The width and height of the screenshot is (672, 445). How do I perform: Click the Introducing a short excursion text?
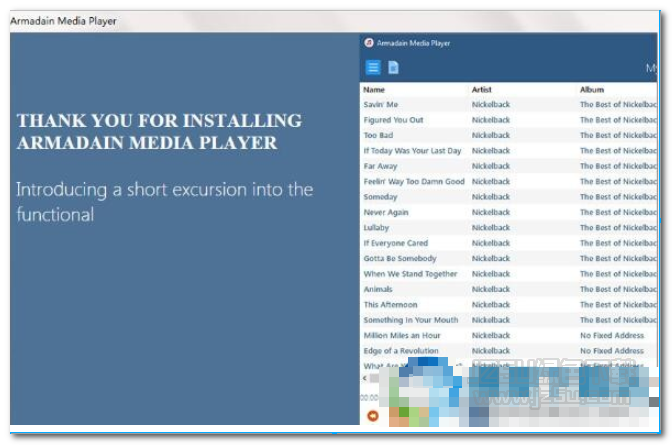pos(165,202)
